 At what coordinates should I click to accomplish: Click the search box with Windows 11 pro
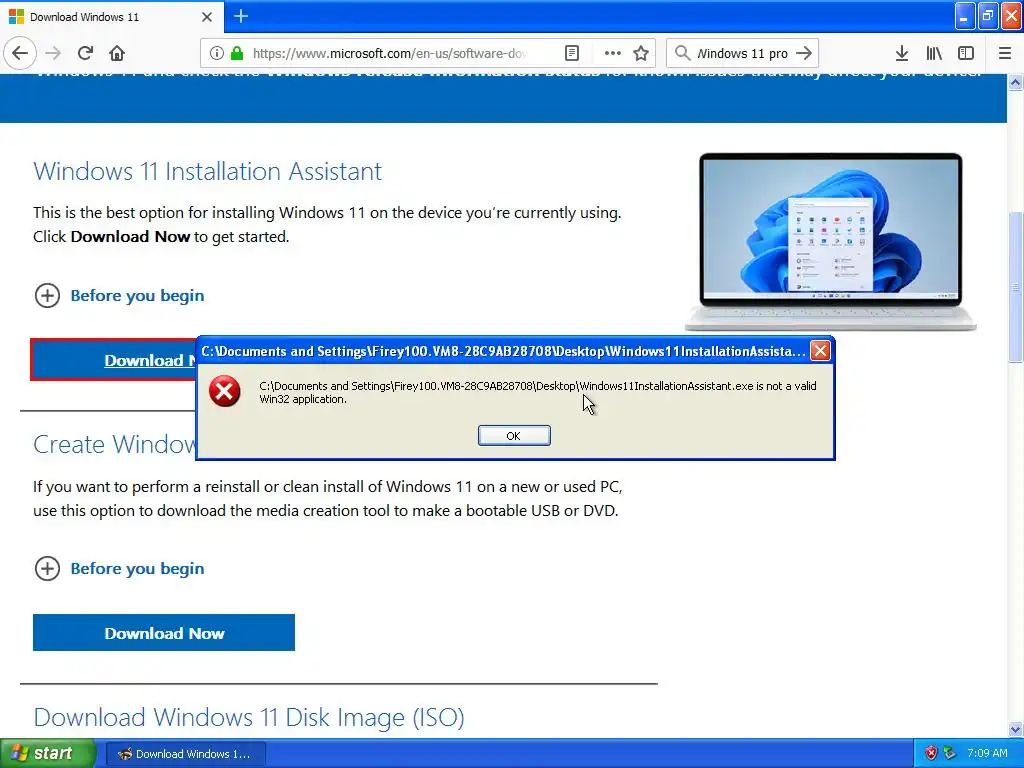tap(743, 53)
